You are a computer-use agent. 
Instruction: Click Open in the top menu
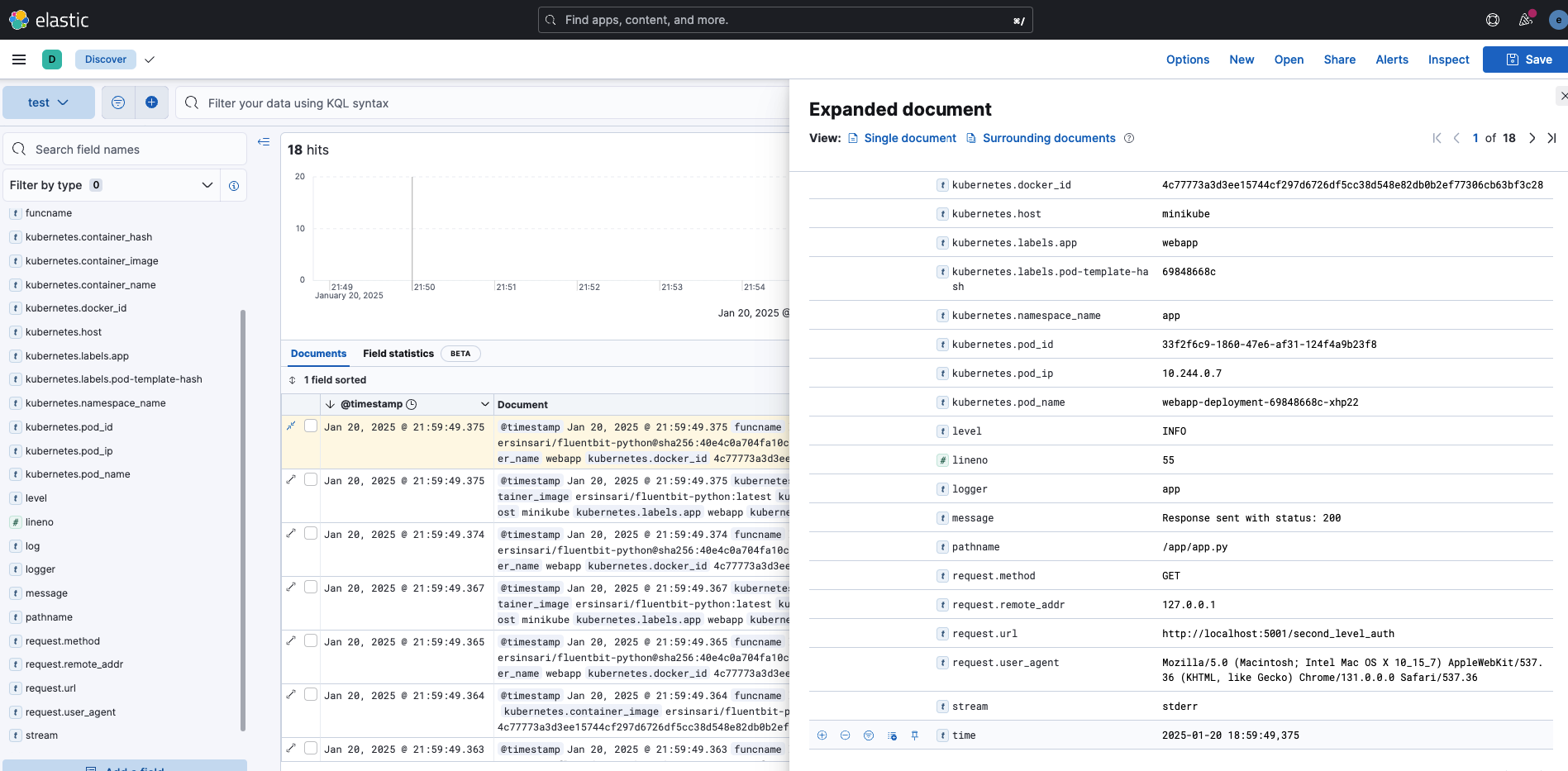[x=1289, y=59]
